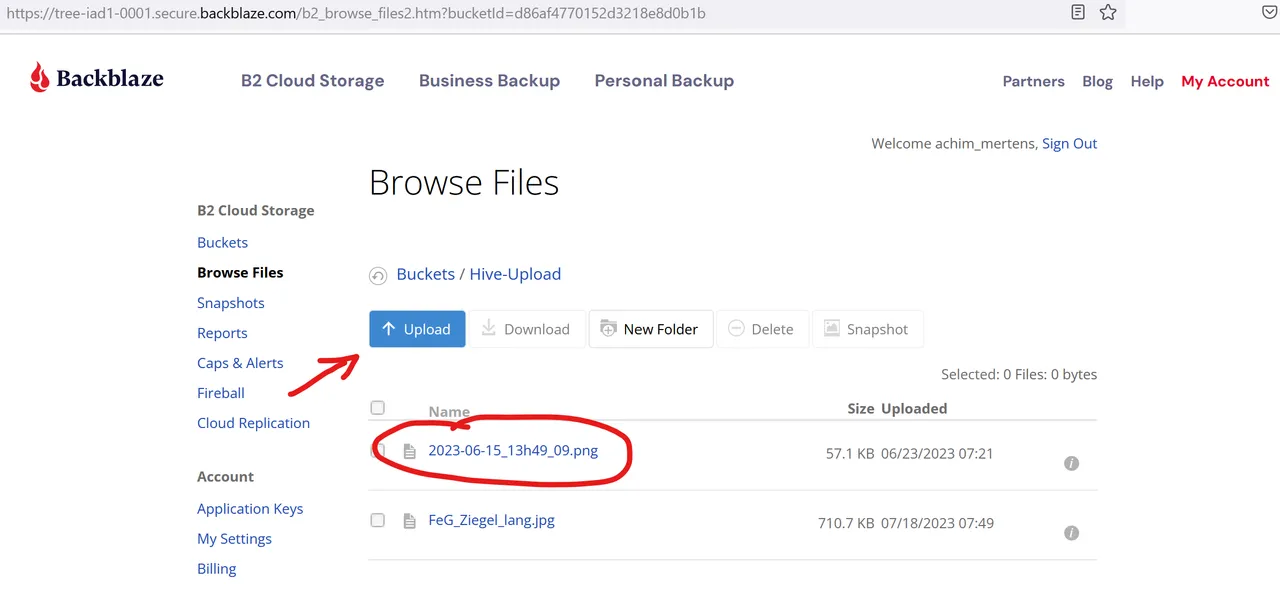Open Reports in sidebar
1280x598 pixels.
222,333
